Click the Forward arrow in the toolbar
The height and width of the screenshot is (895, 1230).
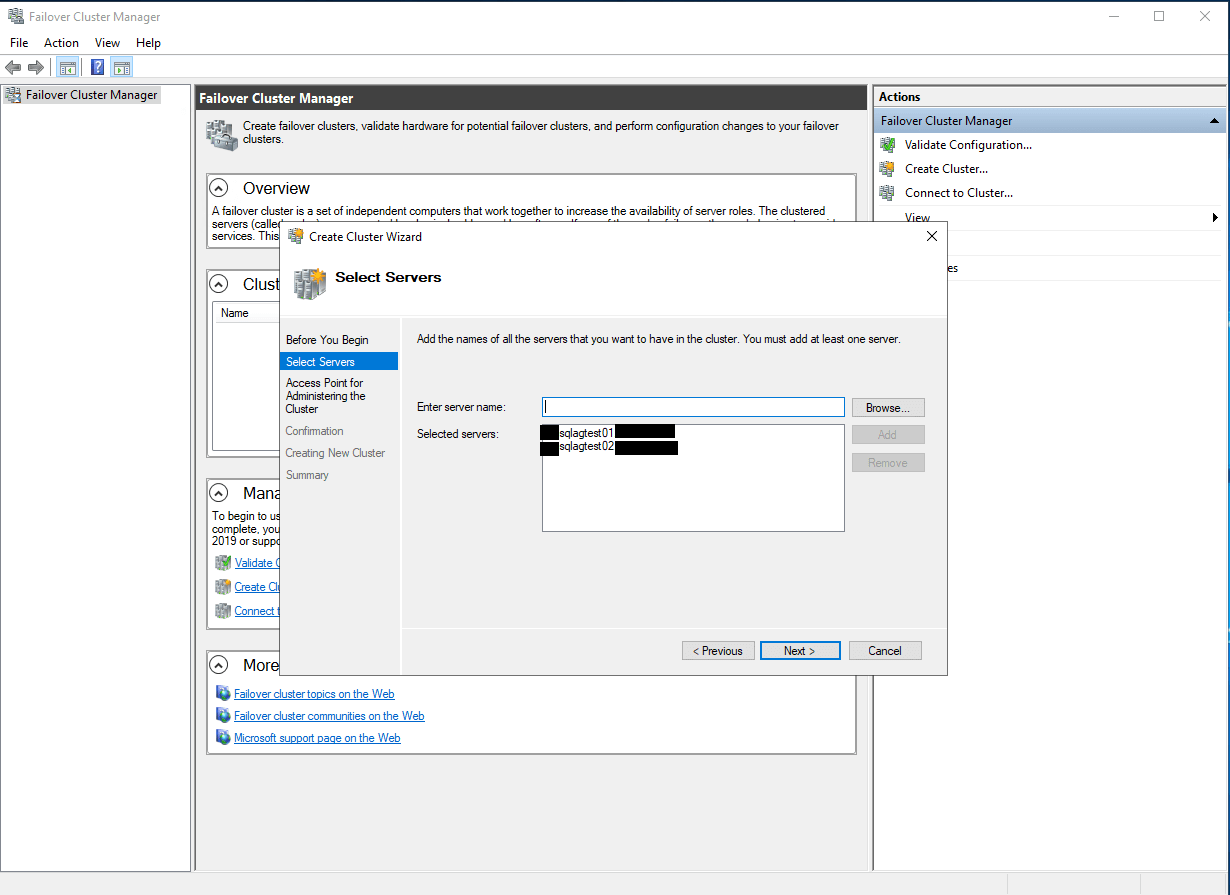[x=36, y=68]
